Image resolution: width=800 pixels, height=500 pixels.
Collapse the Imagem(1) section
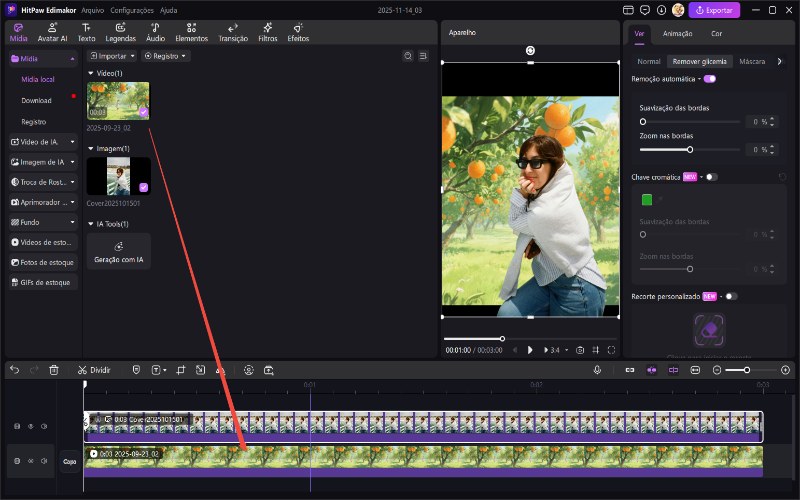pyautogui.click(x=91, y=148)
